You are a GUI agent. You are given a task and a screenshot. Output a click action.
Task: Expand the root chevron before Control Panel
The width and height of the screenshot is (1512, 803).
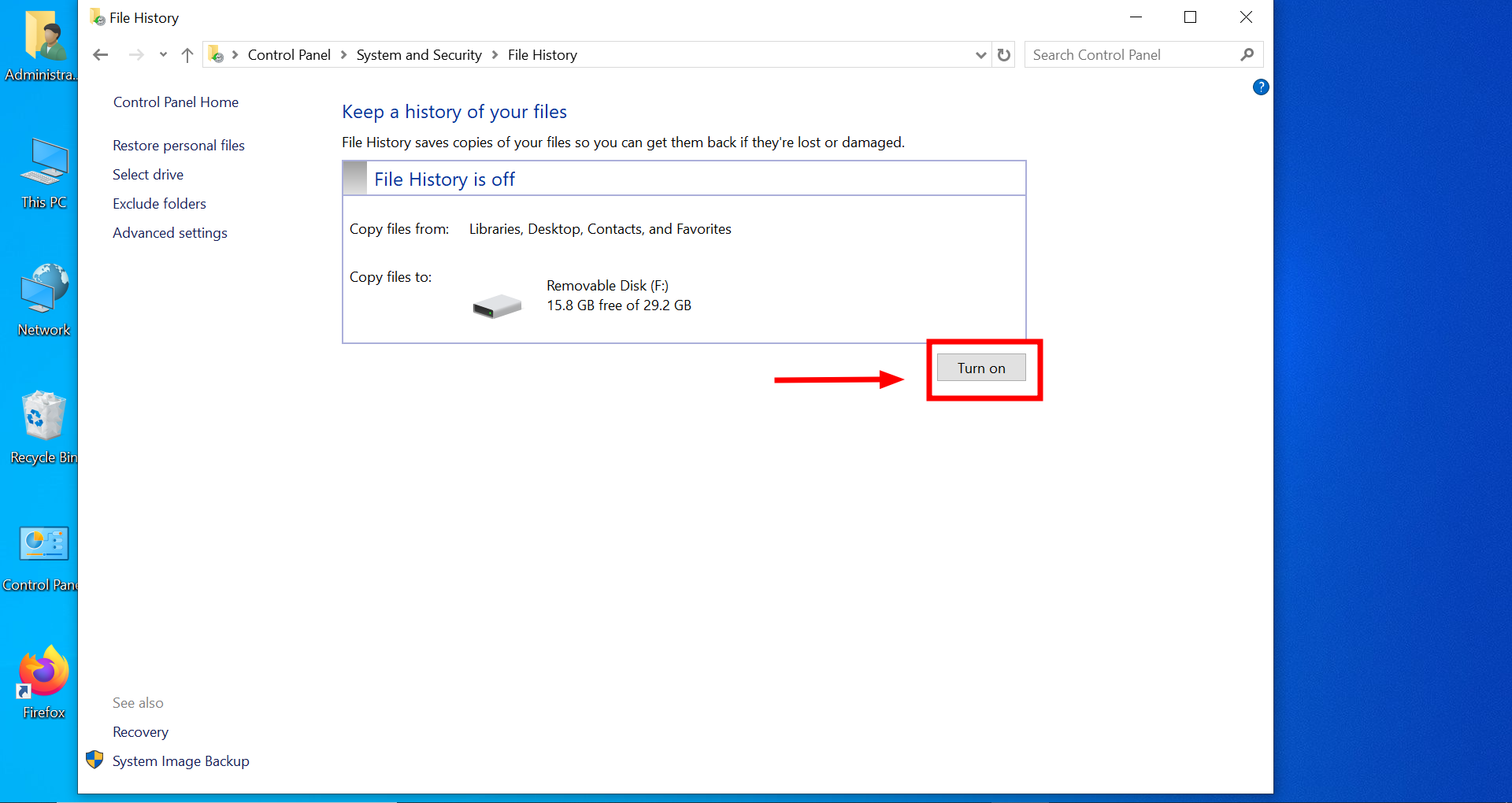tap(235, 55)
